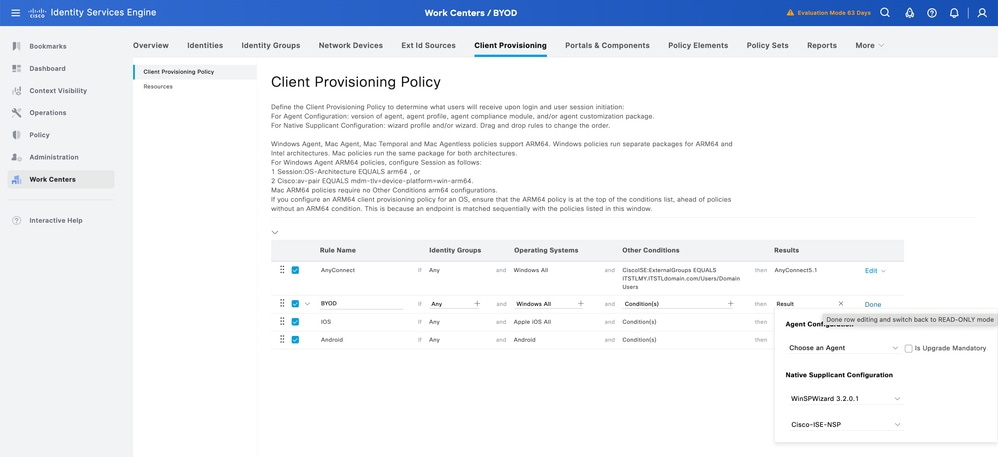The image size is (998, 457).
Task: Open the WinSPWizard 3.2.0.1 dropdown
Action: [846, 398]
